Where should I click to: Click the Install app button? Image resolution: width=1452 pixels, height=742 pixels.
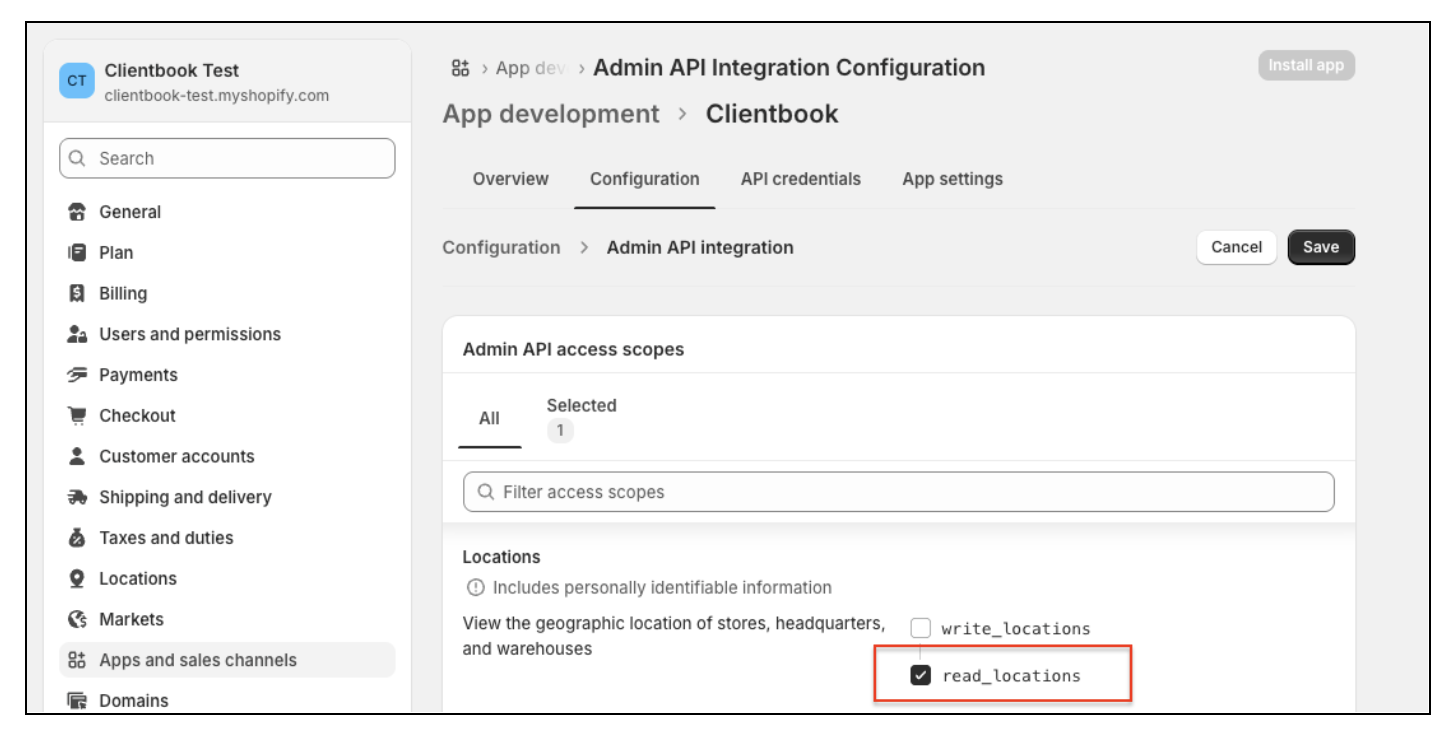(1306, 66)
